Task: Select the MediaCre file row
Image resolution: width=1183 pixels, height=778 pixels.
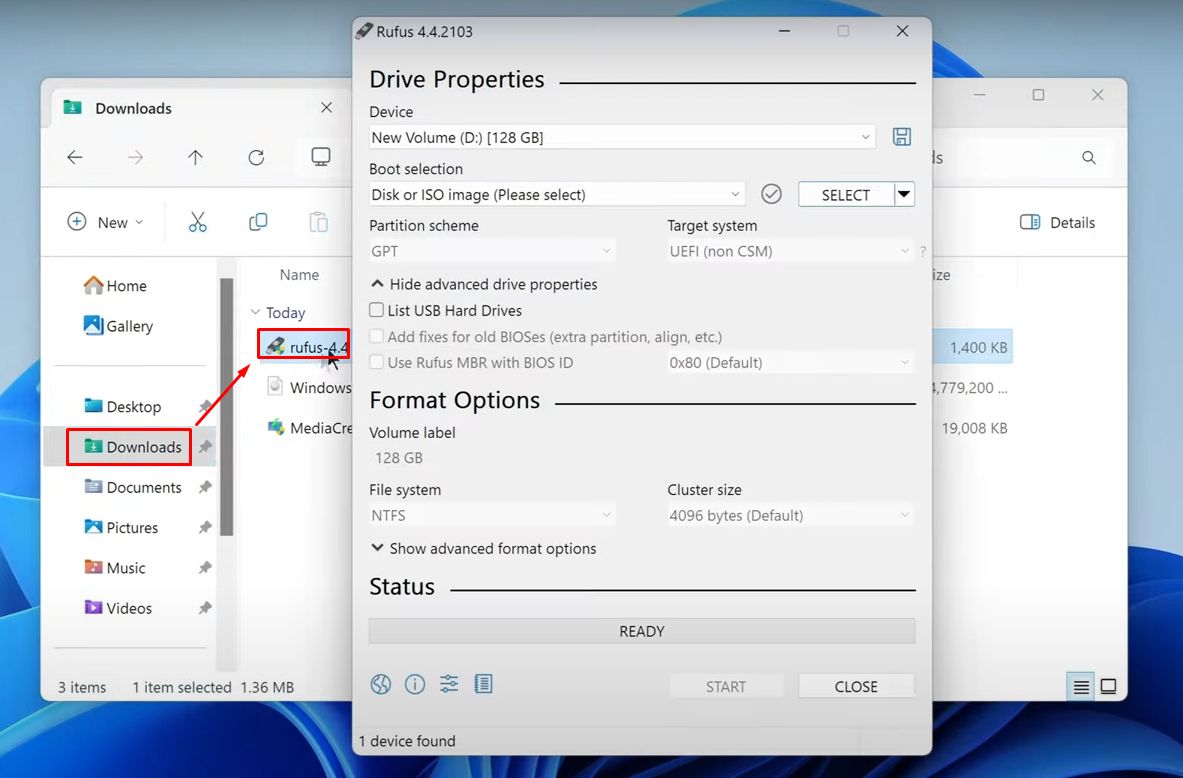Action: (309, 428)
